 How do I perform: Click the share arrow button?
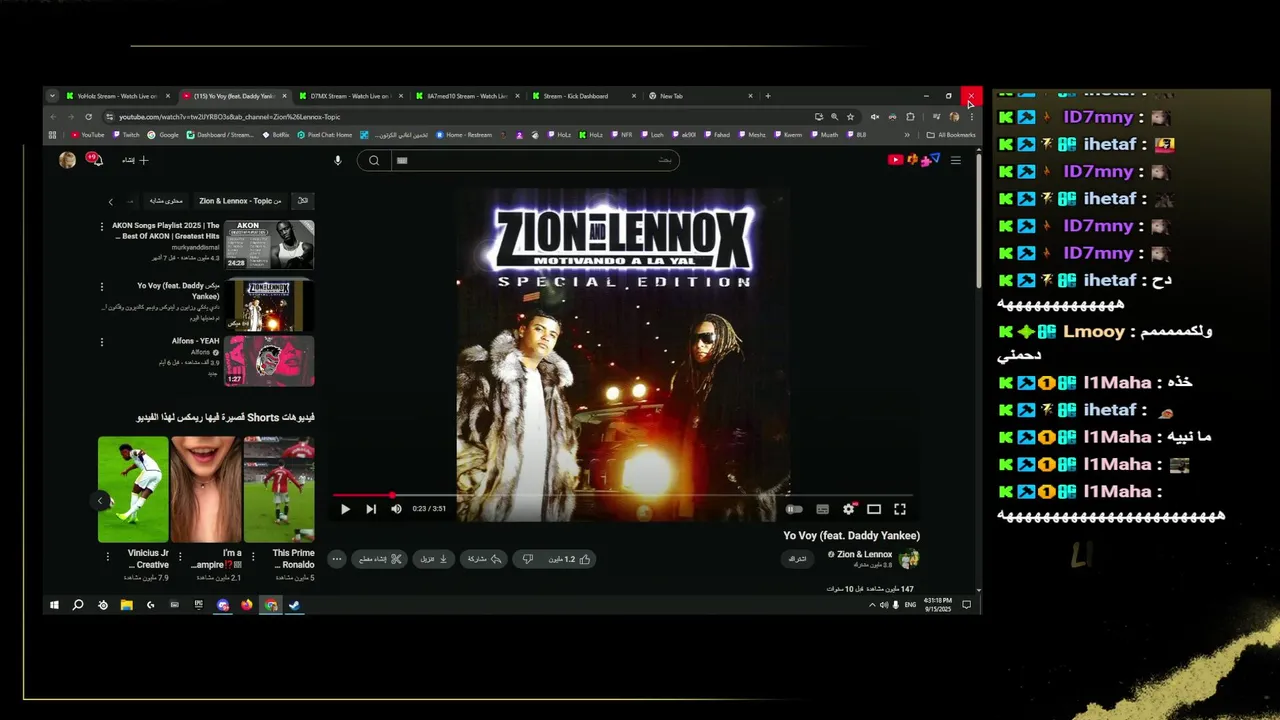pos(484,559)
